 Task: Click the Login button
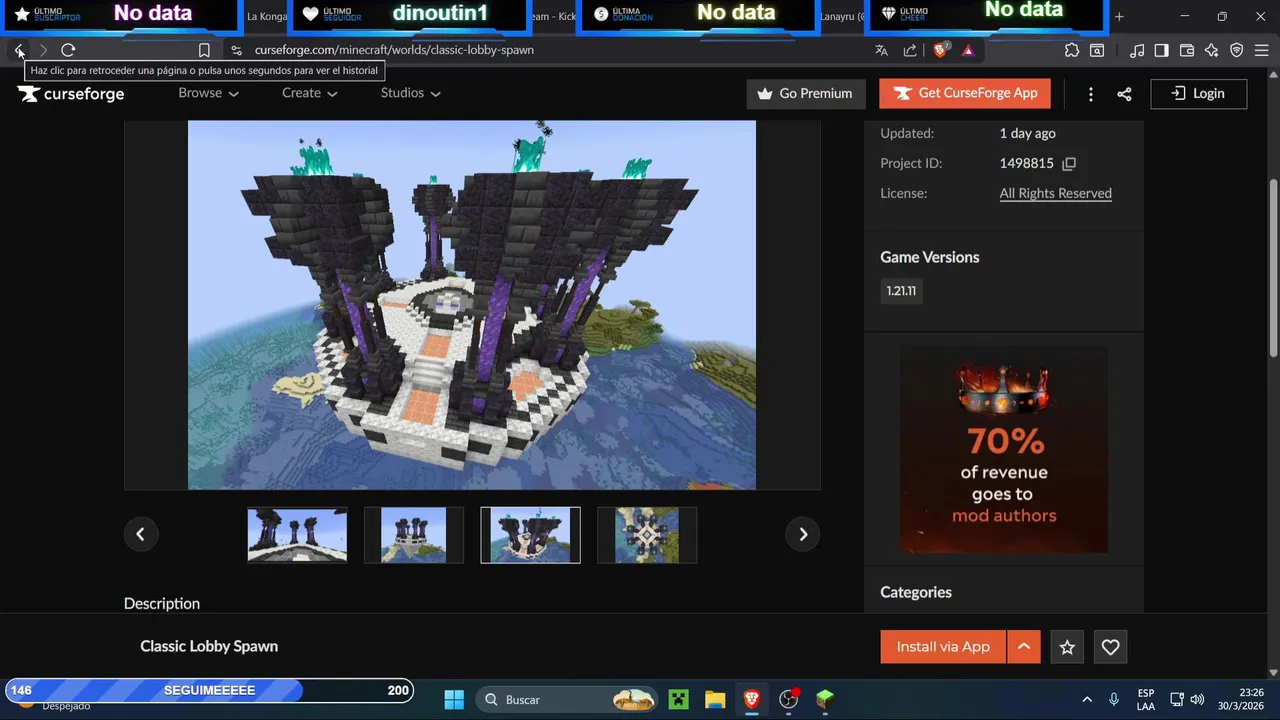(1198, 93)
